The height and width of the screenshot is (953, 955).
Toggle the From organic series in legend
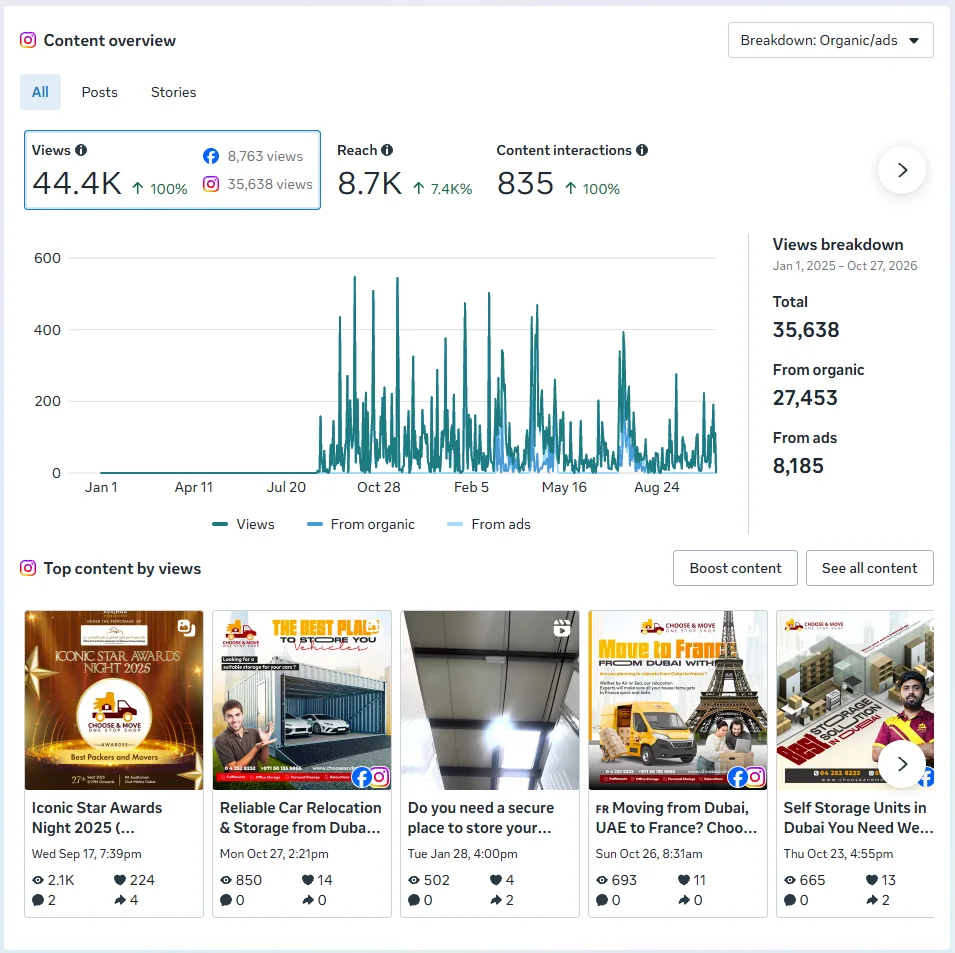click(x=361, y=524)
